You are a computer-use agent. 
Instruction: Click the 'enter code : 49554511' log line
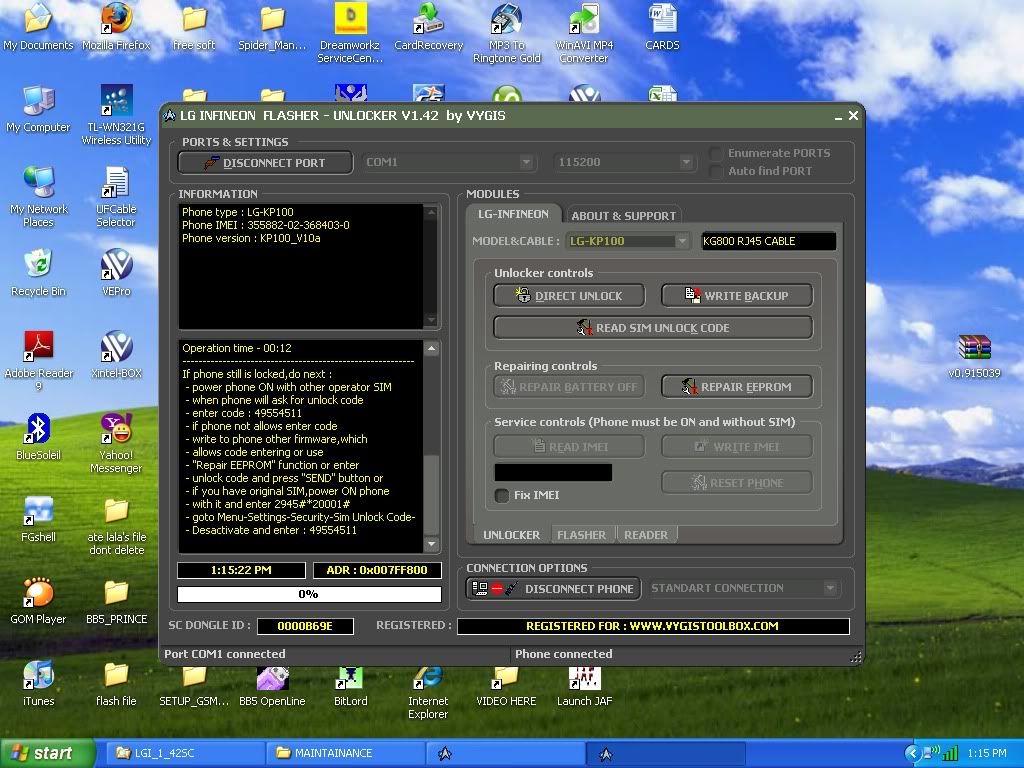point(246,413)
